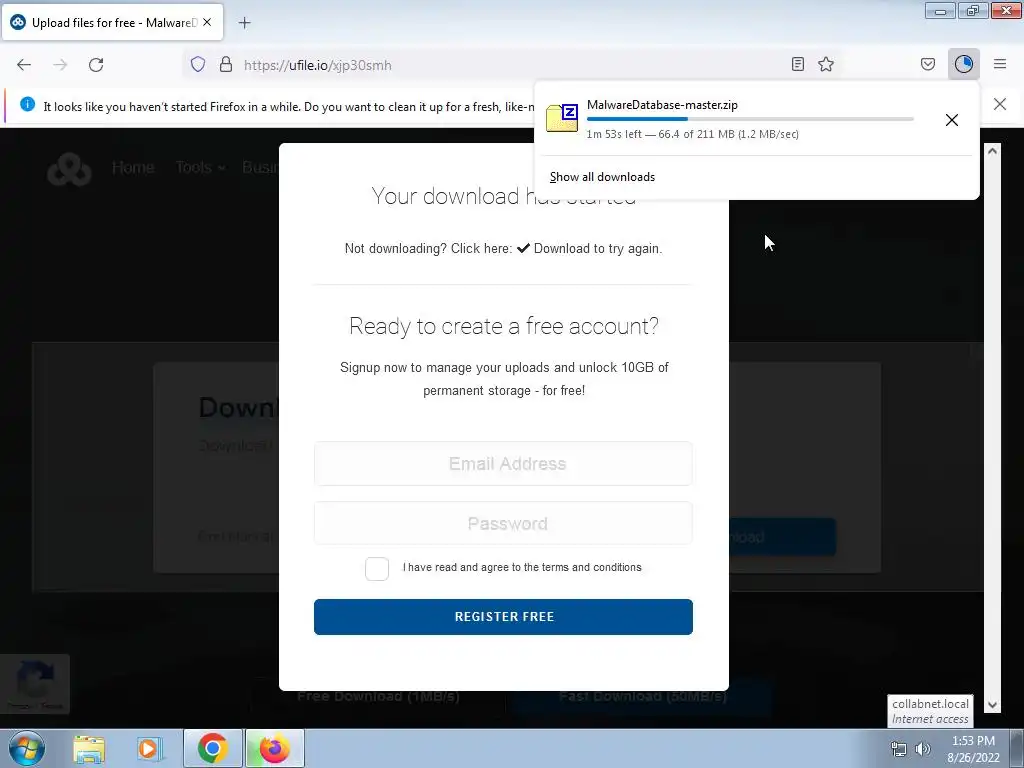This screenshot has height=768, width=1024.
Task: Click the downloads progress toolbar button
Action: click(964, 64)
